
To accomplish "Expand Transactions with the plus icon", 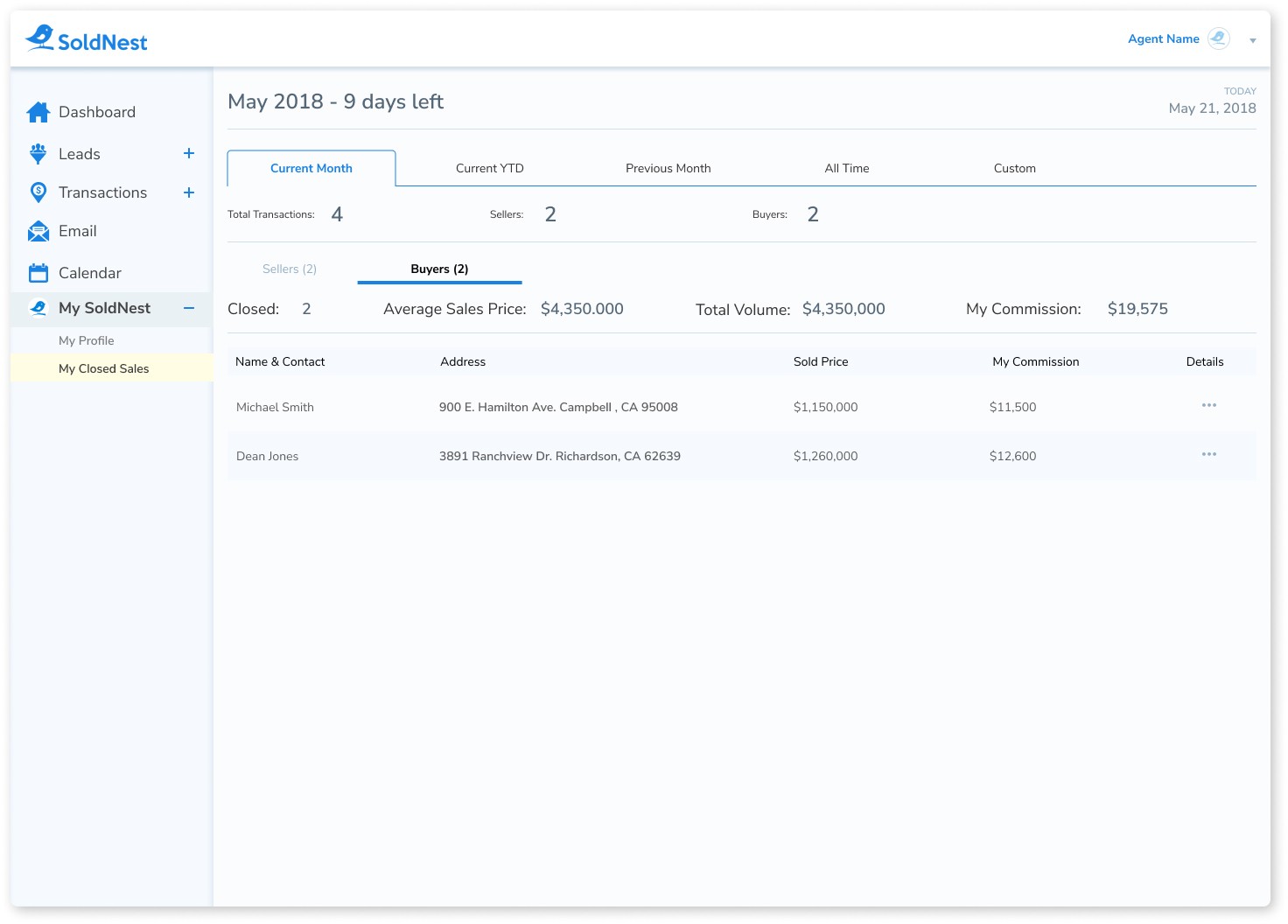I will tap(188, 192).
